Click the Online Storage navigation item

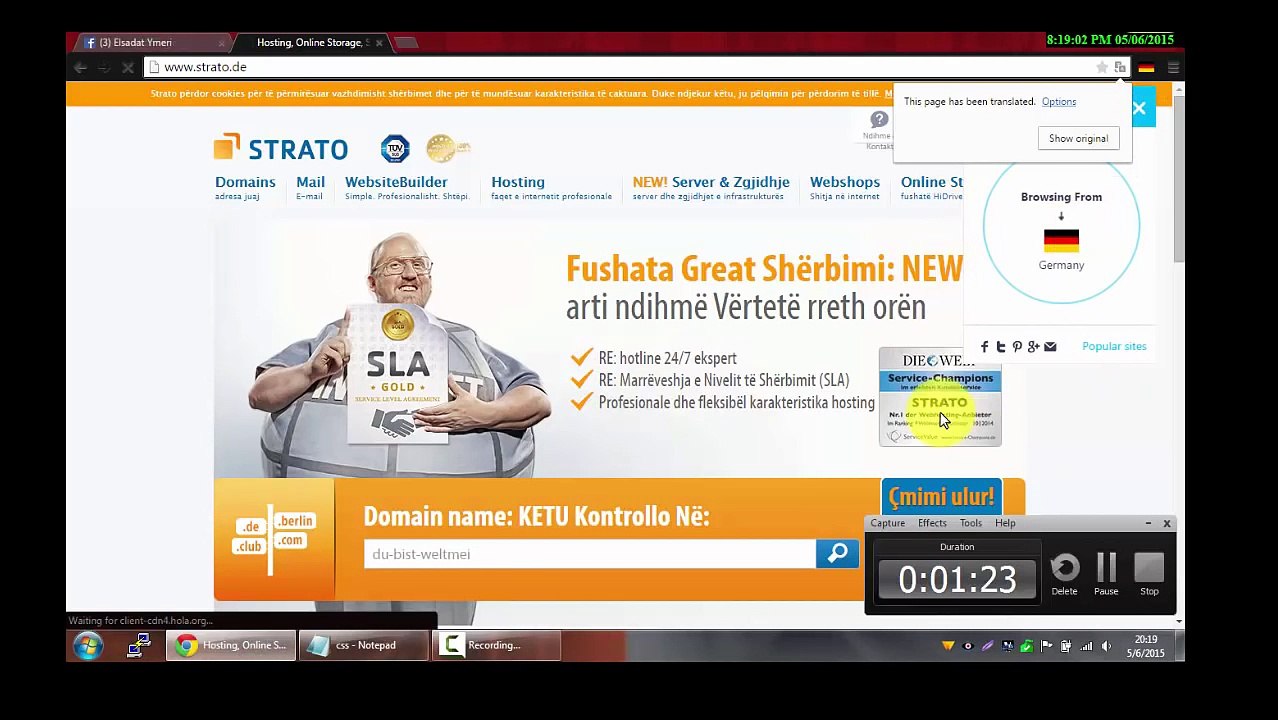pos(931,187)
